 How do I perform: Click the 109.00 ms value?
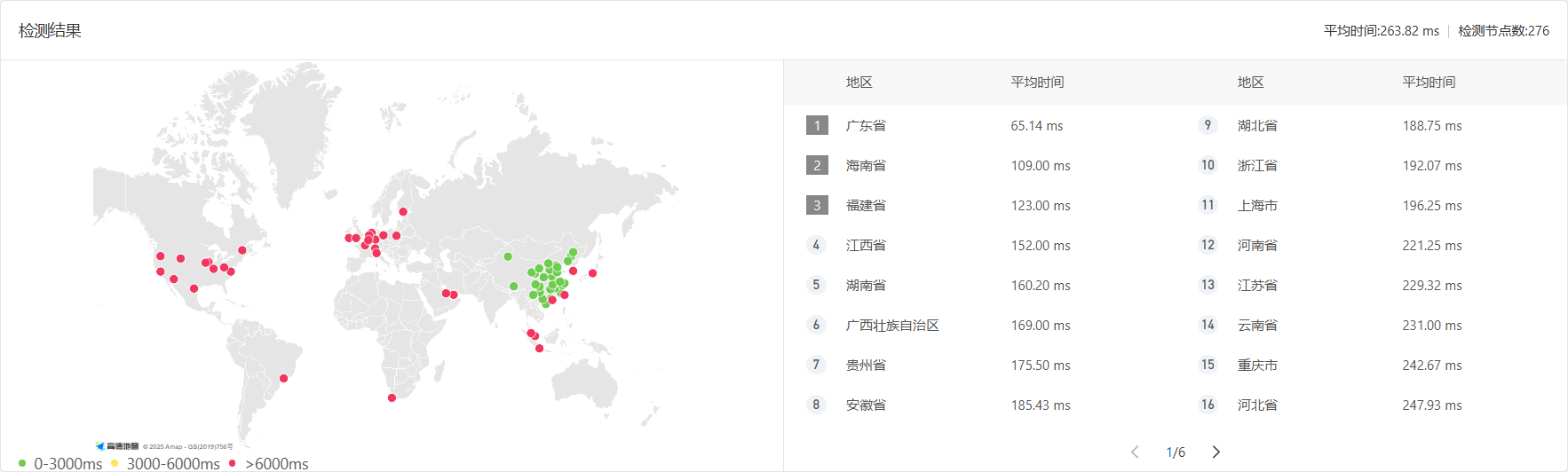click(1041, 166)
